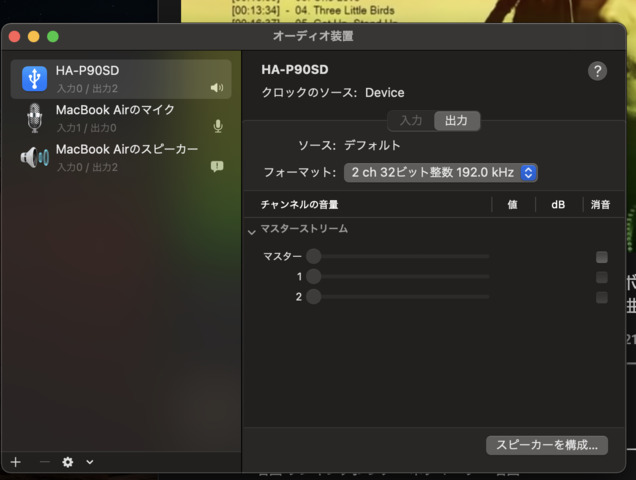This screenshot has height=480, width=636.
Task: Open the フォーマット format dropdown
Action: coord(441,172)
